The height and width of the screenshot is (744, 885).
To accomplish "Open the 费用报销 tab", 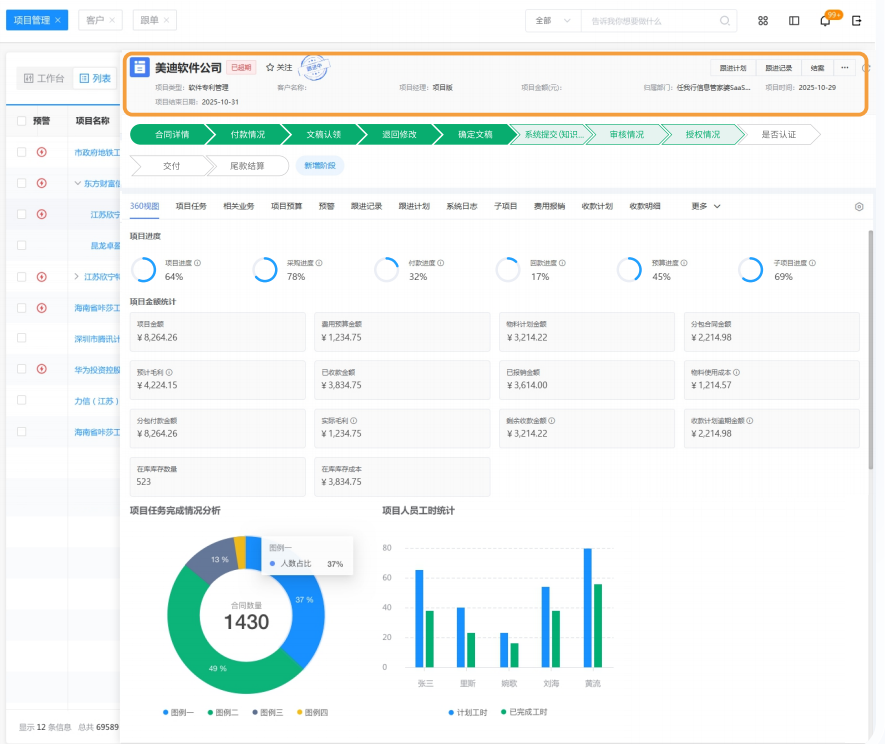I will pyautogui.click(x=549, y=207).
